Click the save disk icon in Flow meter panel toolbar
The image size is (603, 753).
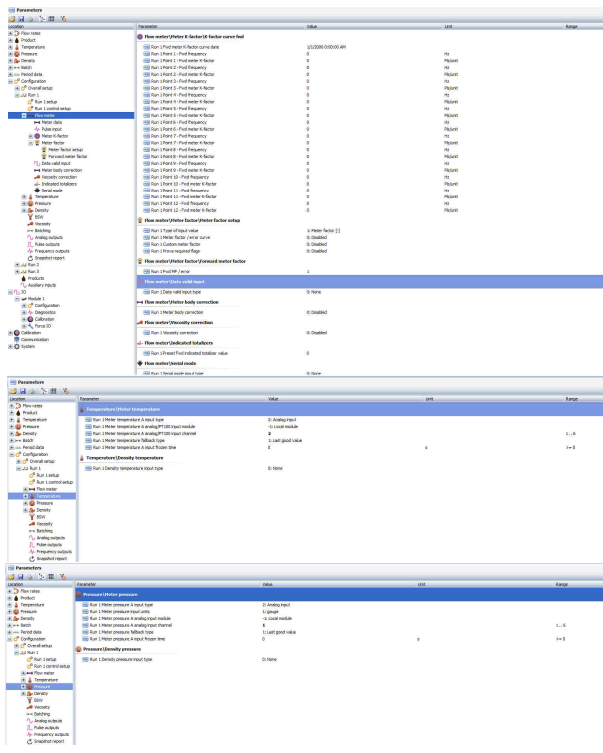[21, 19]
